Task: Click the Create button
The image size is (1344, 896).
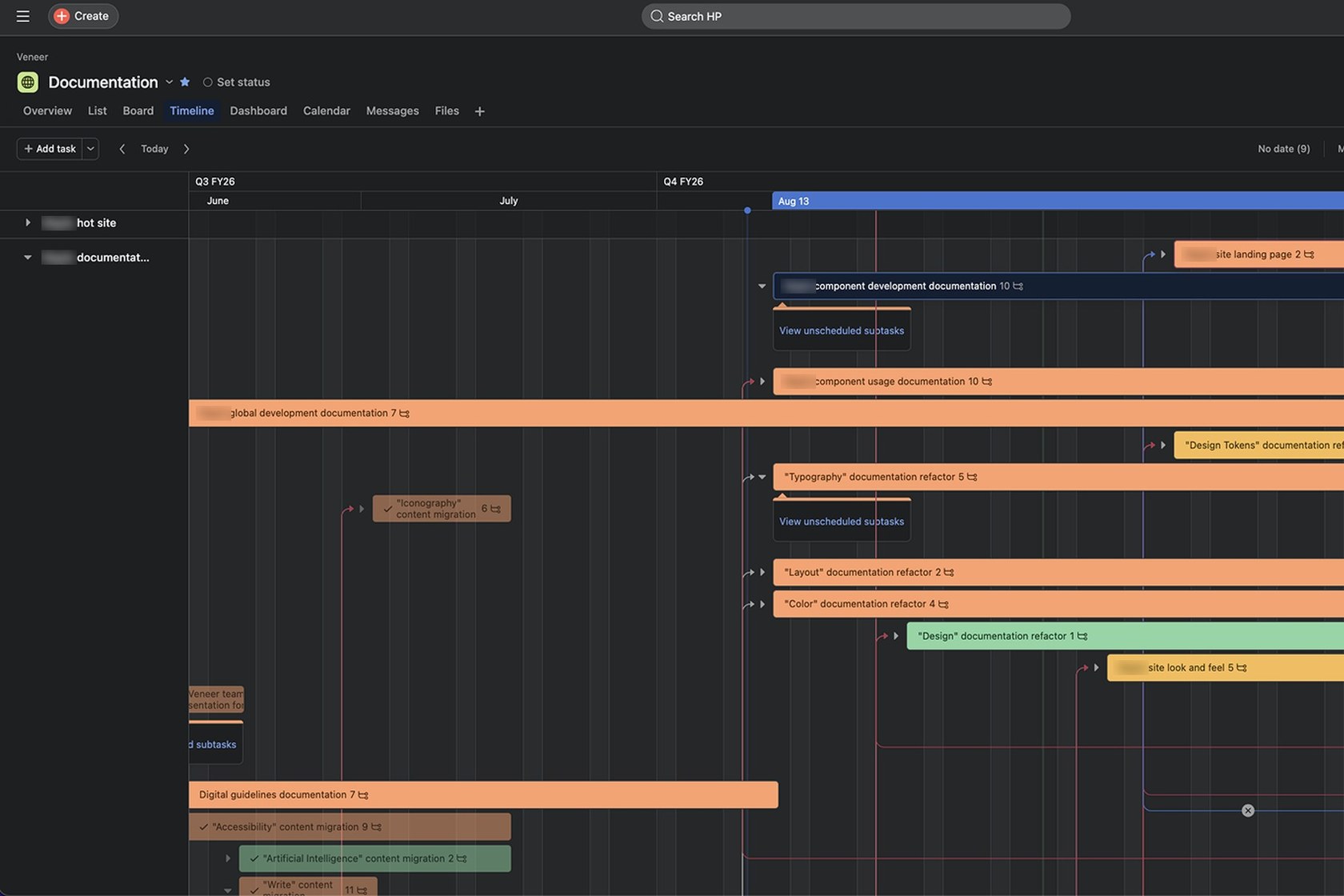Action: (83, 16)
